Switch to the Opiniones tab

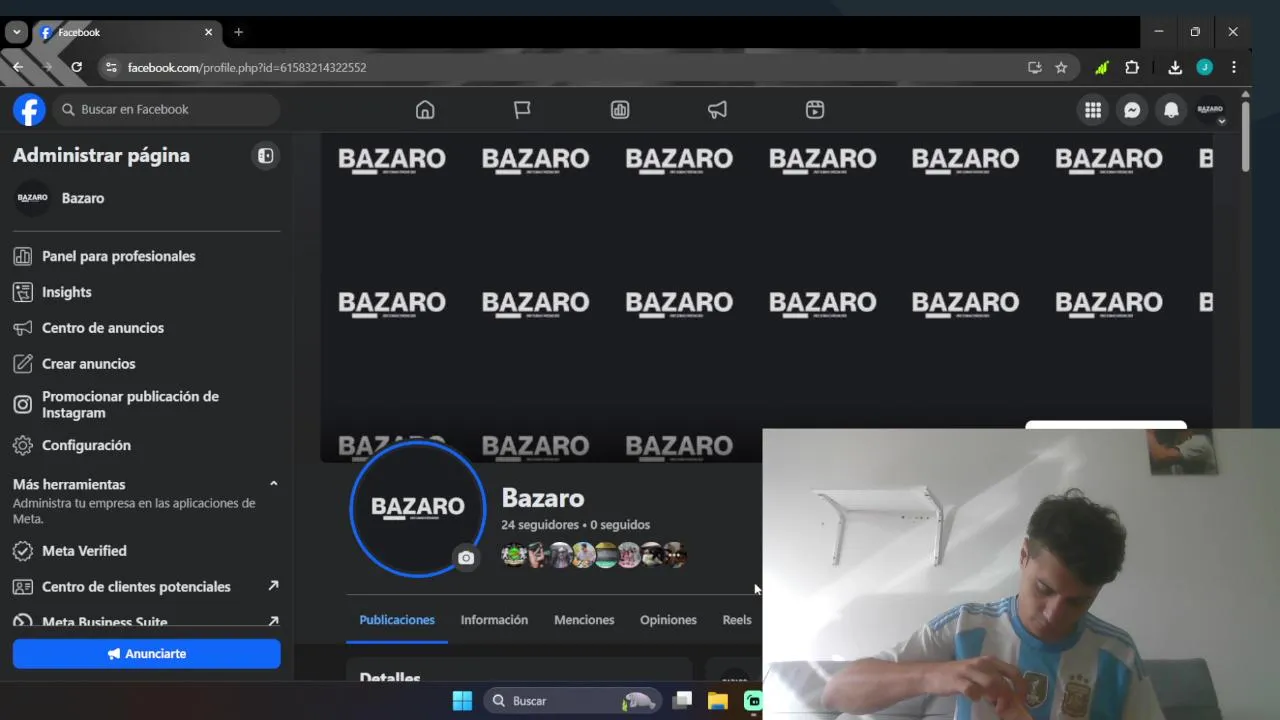[x=668, y=620]
